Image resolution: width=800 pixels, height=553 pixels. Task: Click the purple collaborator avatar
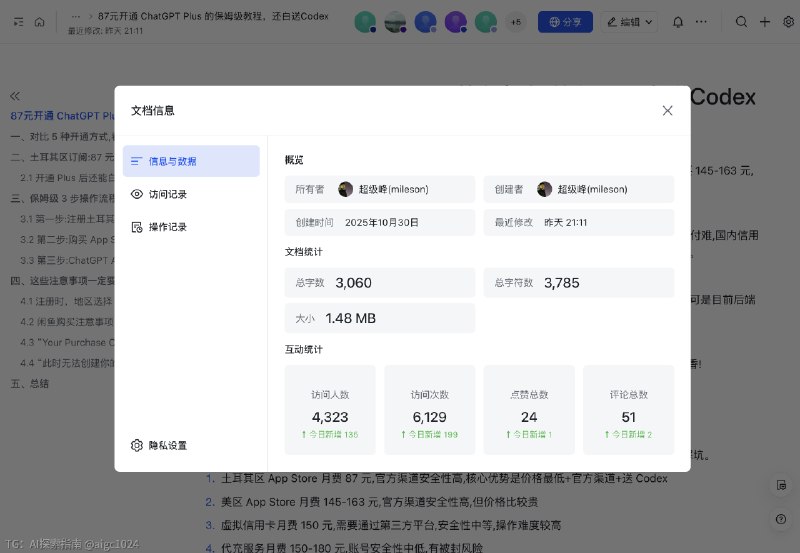(x=456, y=22)
